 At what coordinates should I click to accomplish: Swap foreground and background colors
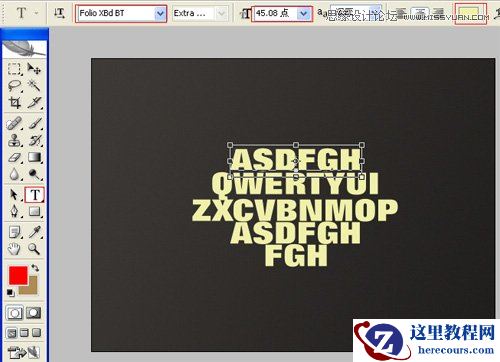(35, 267)
